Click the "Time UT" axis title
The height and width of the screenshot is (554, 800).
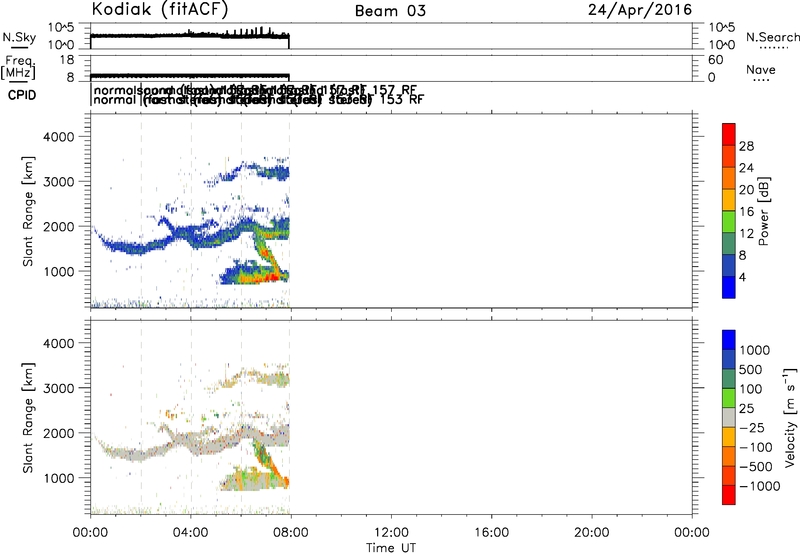point(391,548)
